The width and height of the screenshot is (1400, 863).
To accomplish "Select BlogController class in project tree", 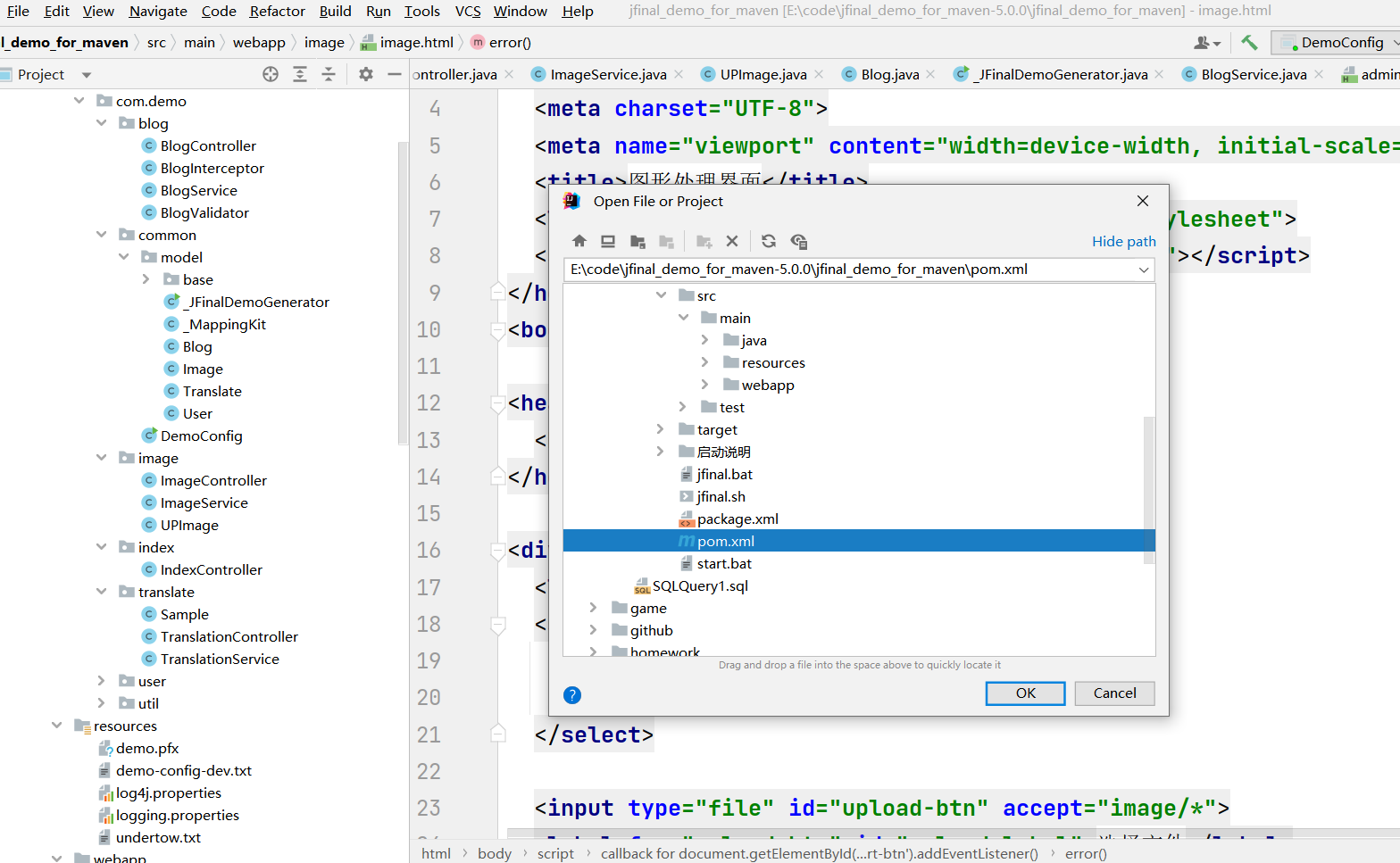I will click(x=207, y=145).
